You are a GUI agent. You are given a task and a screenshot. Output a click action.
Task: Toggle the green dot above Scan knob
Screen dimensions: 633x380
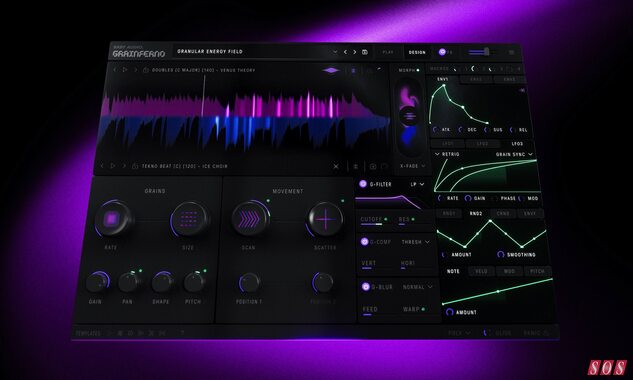coord(268,200)
